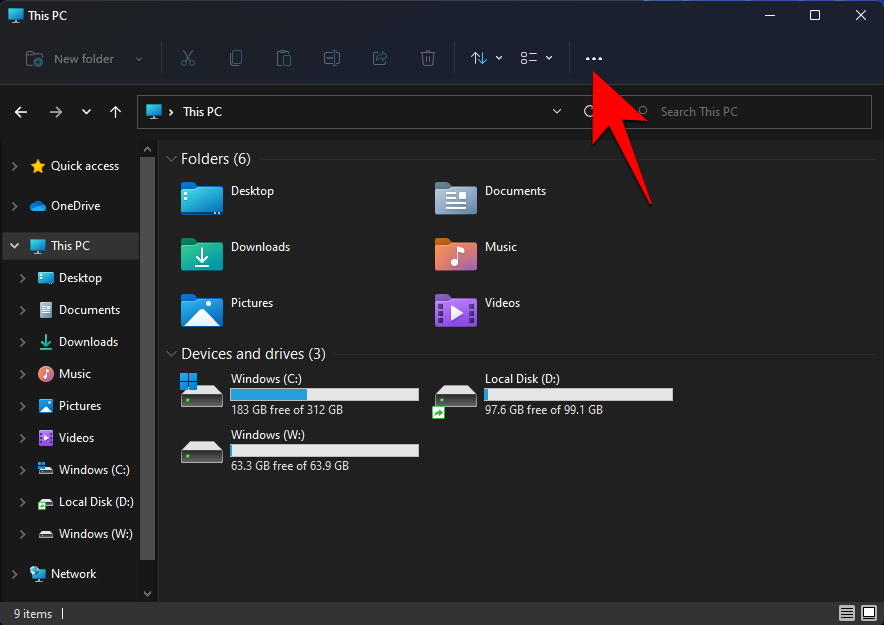884x625 pixels.
Task: Click the Back navigation arrow
Action: coord(20,112)
